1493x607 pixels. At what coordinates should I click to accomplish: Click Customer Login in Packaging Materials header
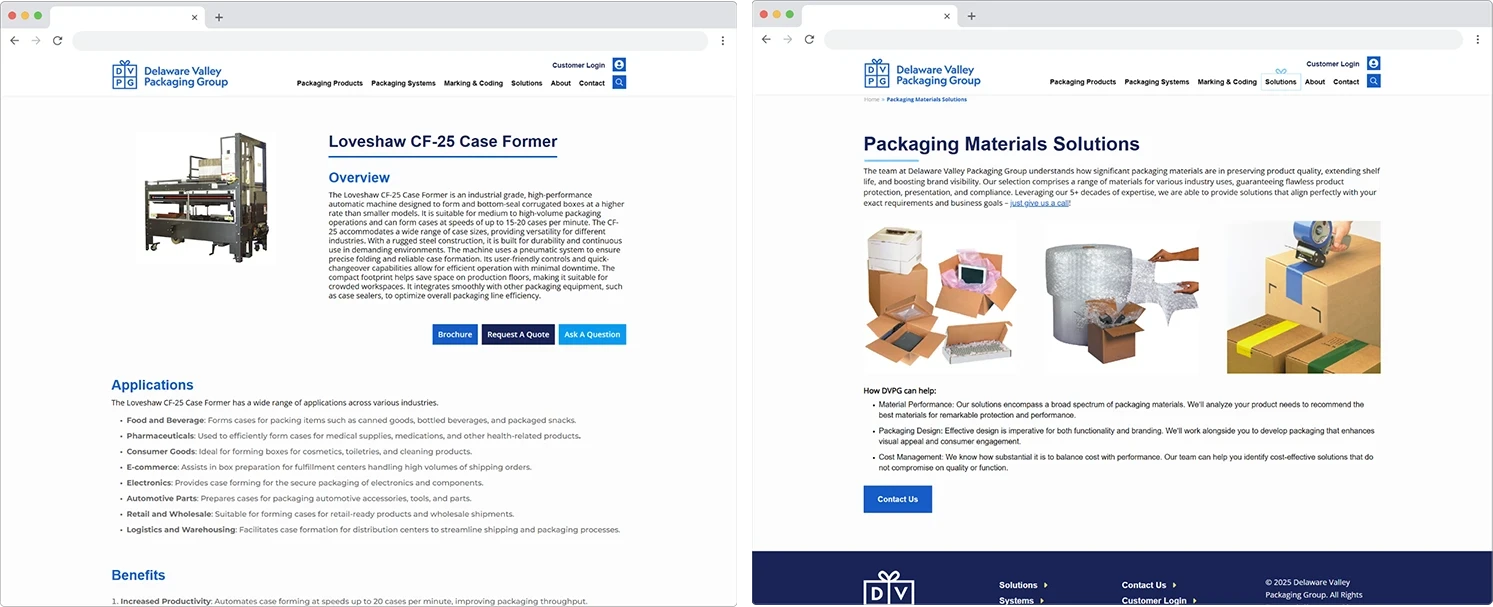click(x=1333, y=64)
